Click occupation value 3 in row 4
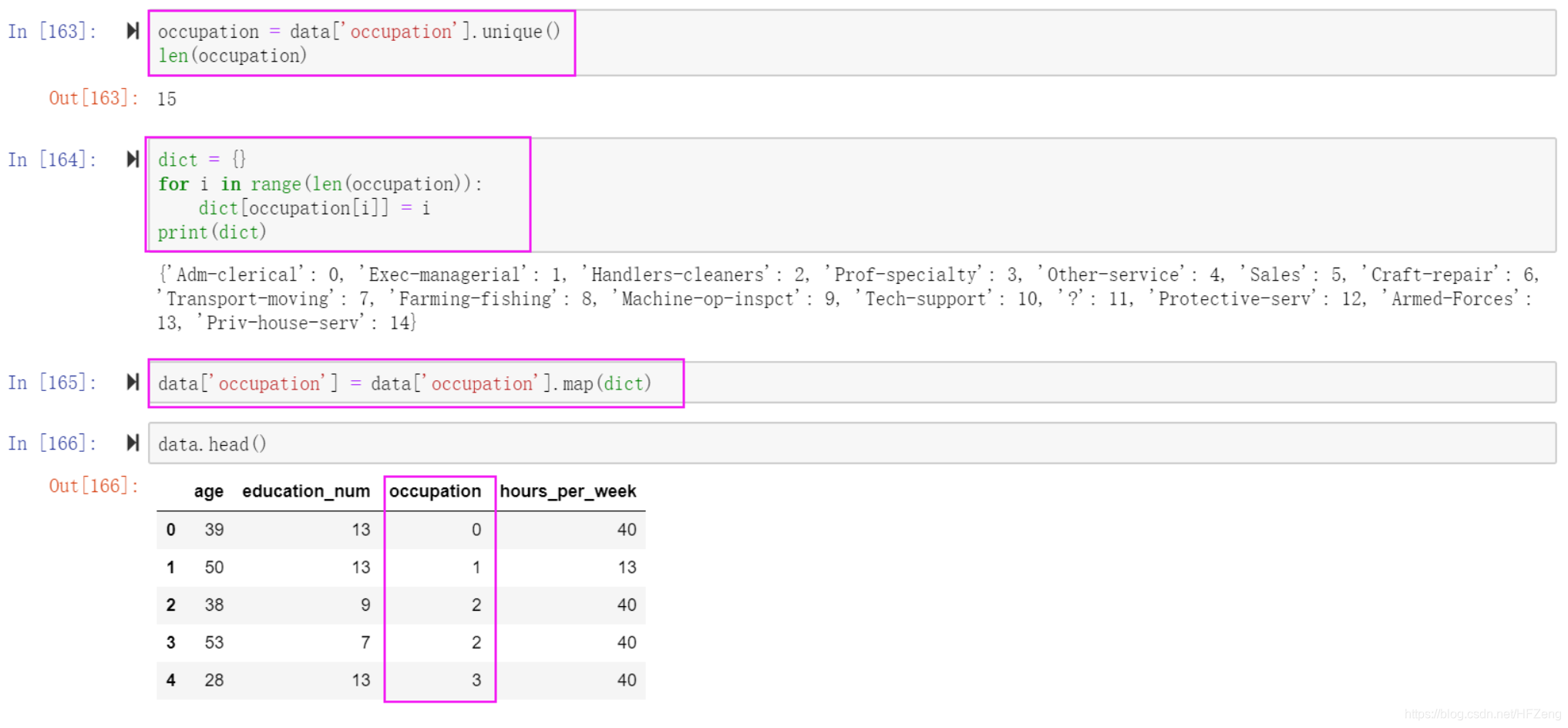1568x728 pixels. (x=476, y=680)
